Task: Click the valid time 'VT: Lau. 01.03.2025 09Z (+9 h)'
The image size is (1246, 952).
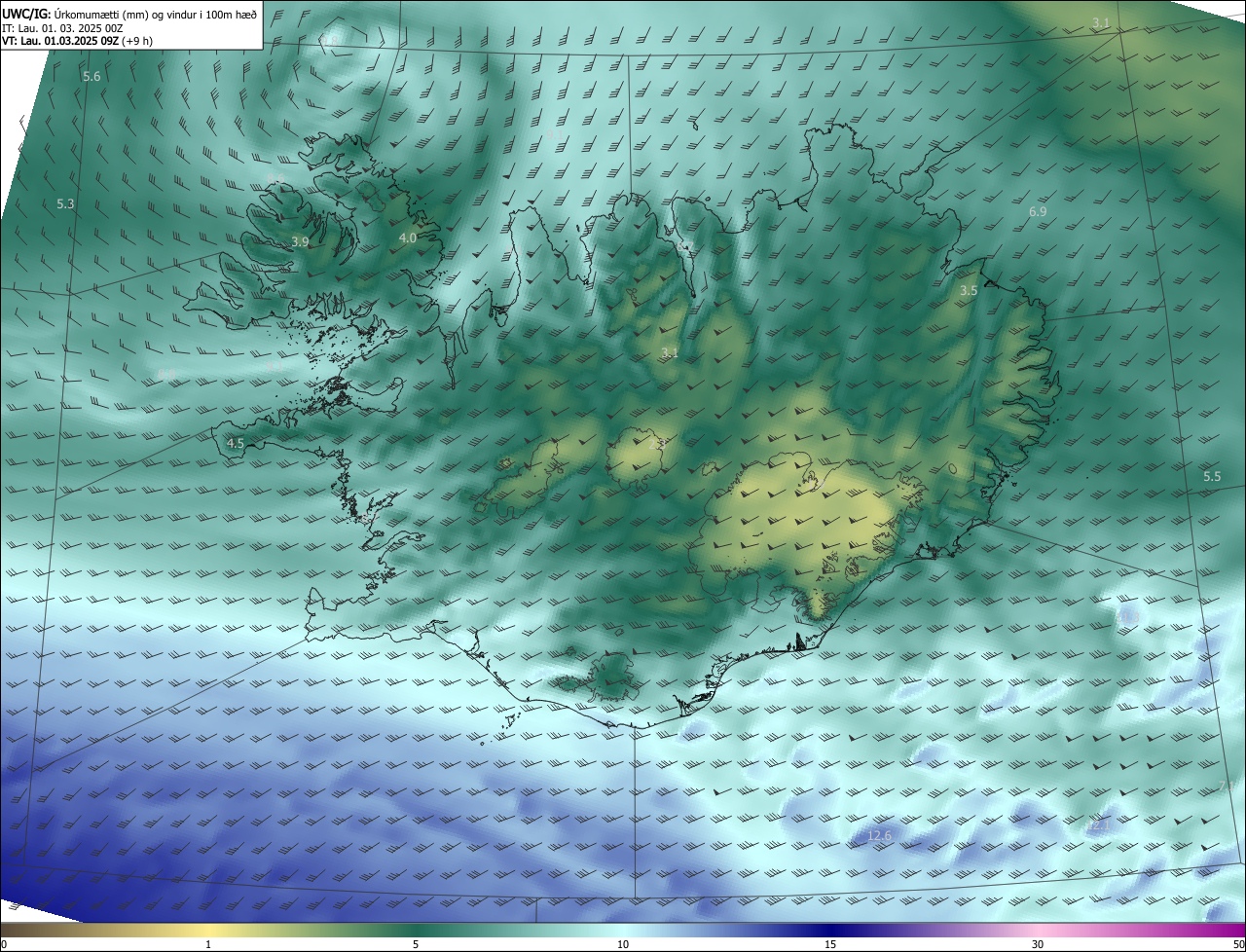Action: pyautogui.click(x=77, y=41)
